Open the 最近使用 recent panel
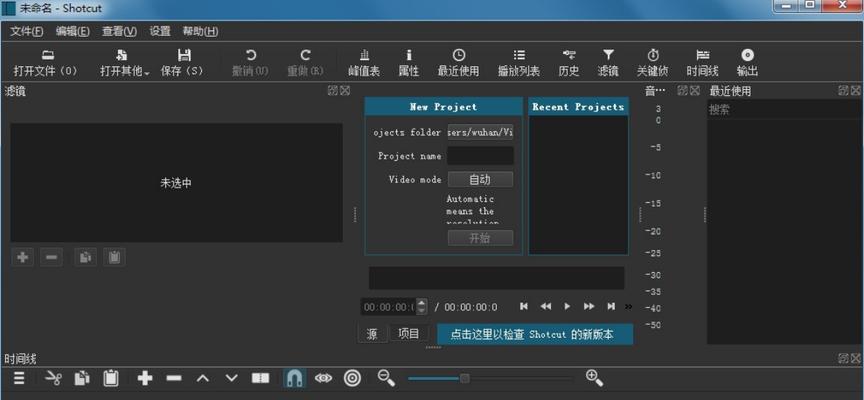This screenshot has height=400, width=864. click(458, 63)
